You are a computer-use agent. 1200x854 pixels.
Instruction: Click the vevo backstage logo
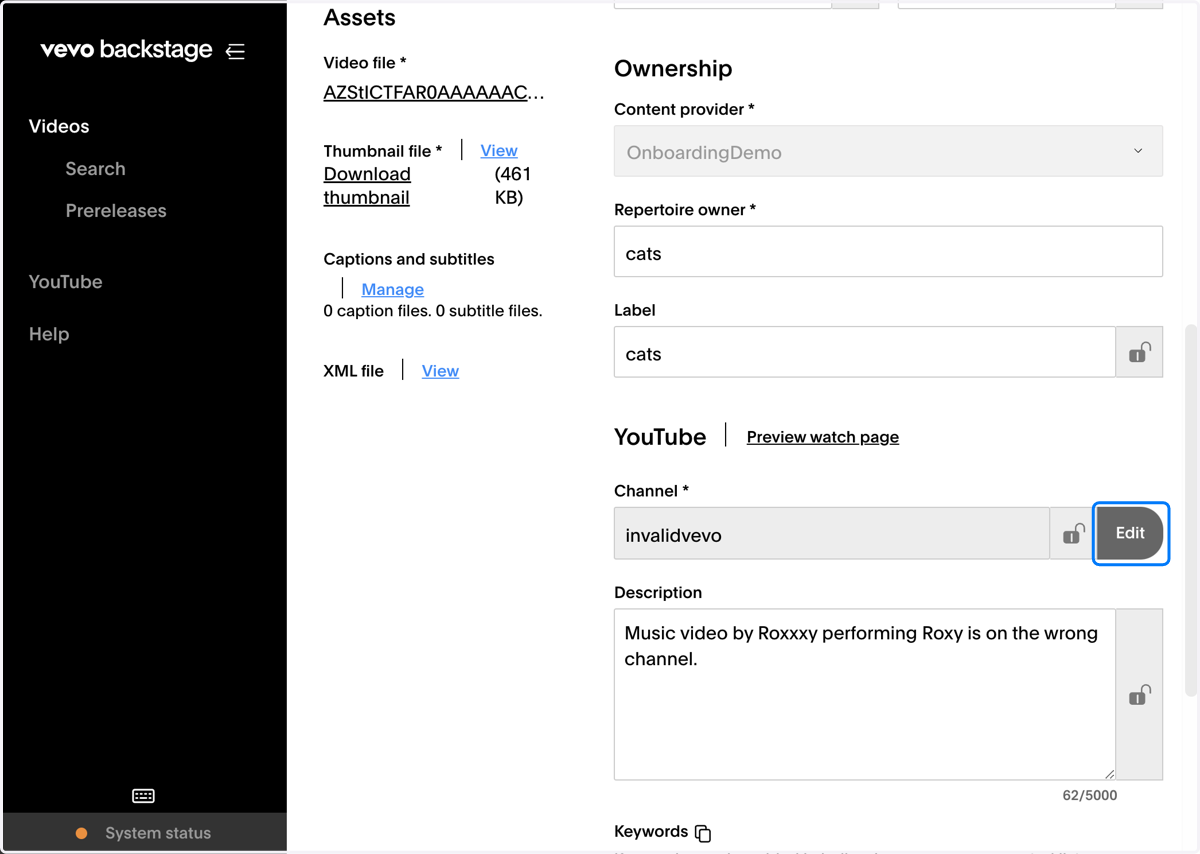[126, 50]
